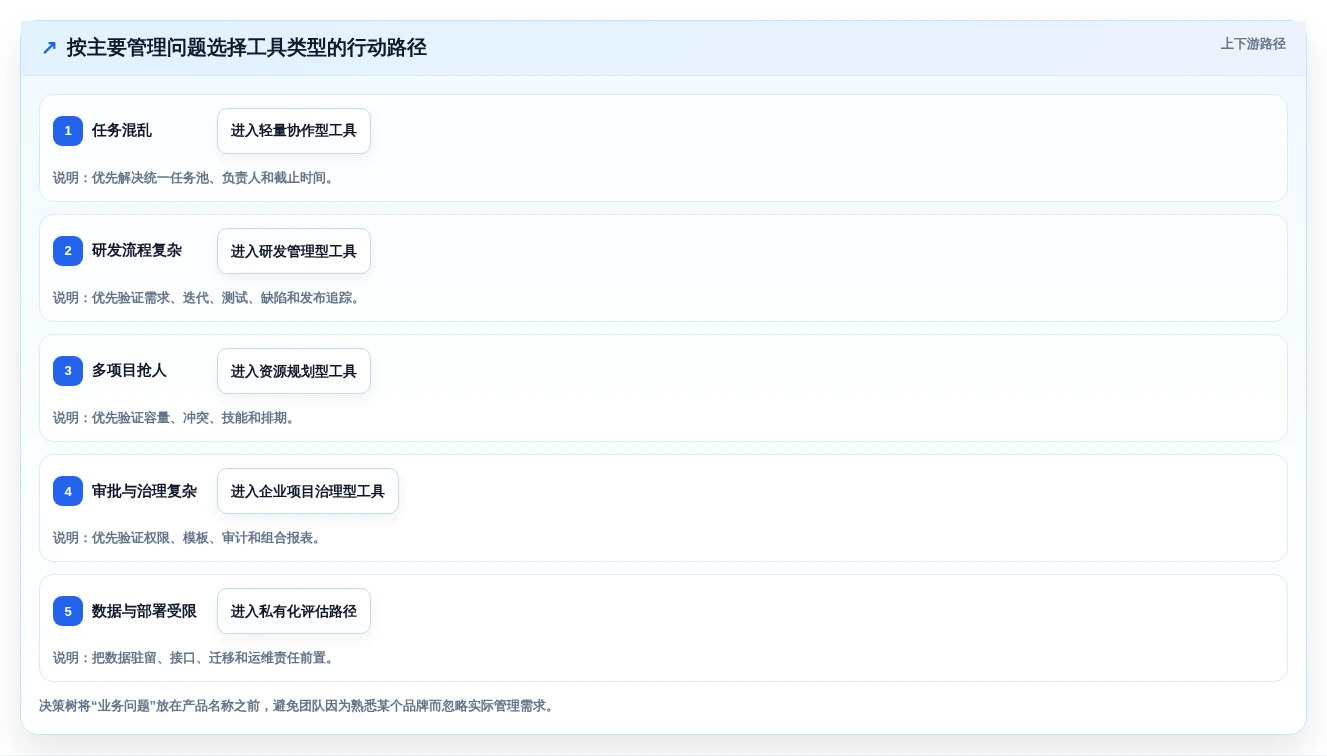Viewport: 1327px width, 756px height.
Task: Select the 多项目抢人 heading
Action: (129, 370)
